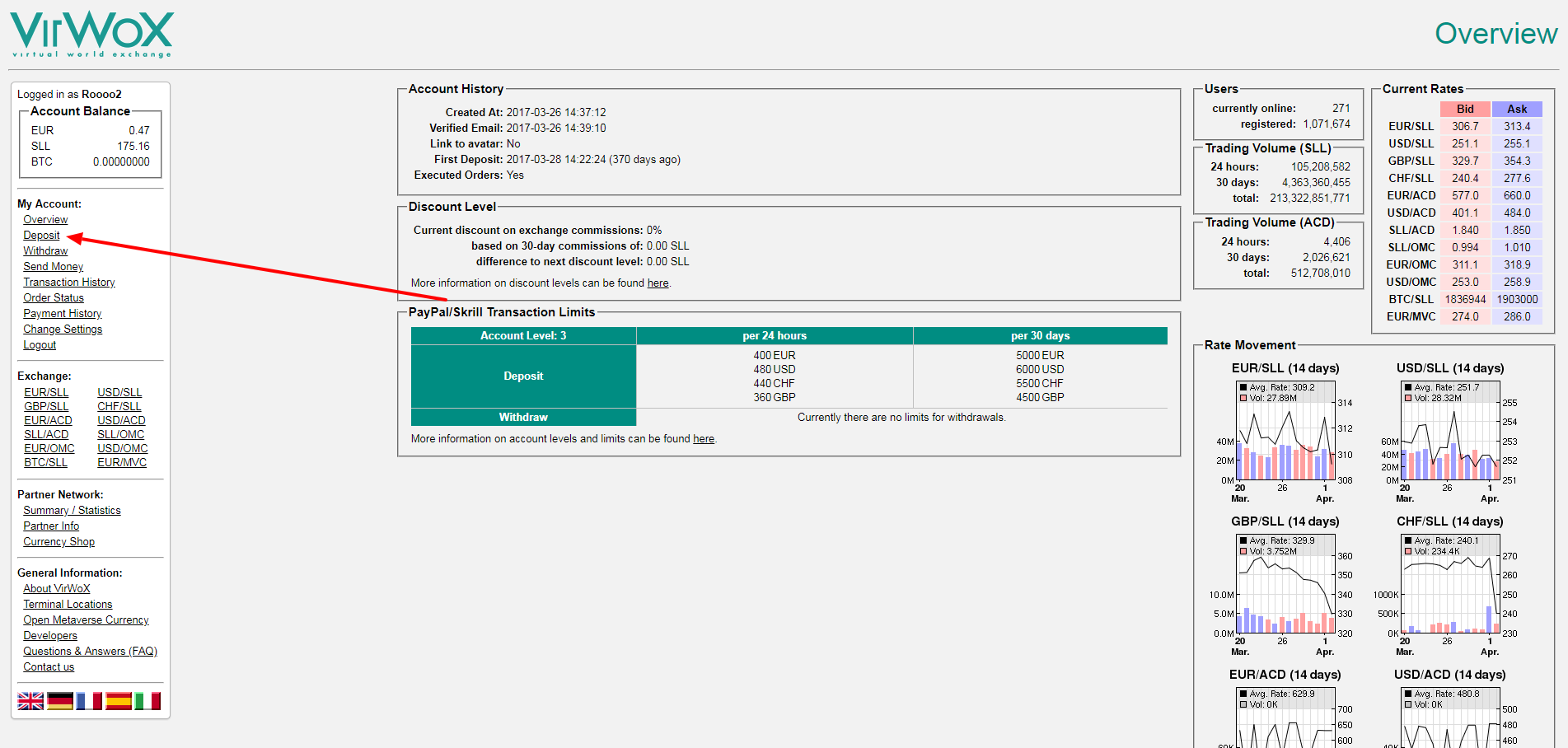Screen dimensions: 1568x748
Task: View Transaction History
Action: click(x=69, y=283)
